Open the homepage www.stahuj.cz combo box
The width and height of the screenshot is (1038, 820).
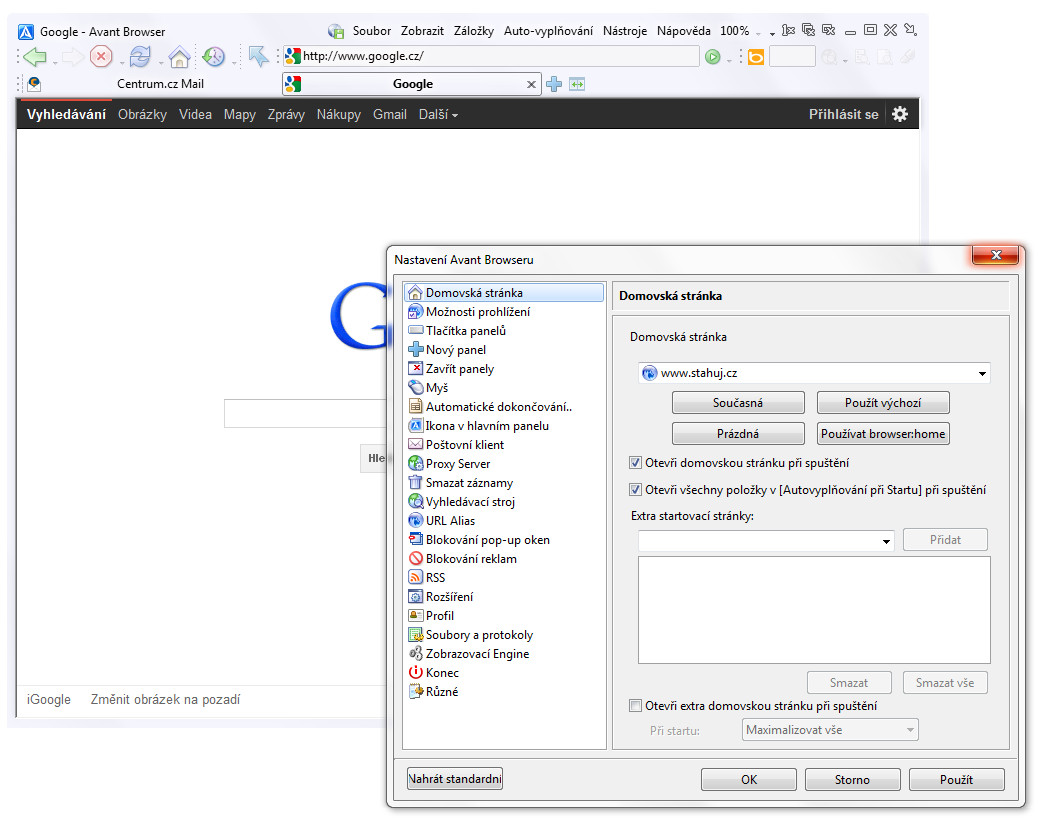(x=814, y=373)
